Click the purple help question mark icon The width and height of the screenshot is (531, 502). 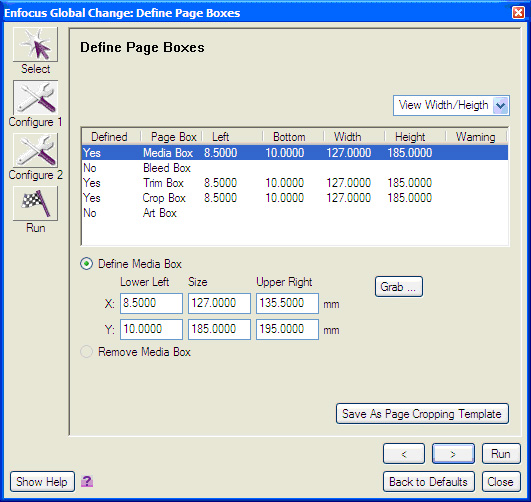pyautogui.click(x=87, y=481)
